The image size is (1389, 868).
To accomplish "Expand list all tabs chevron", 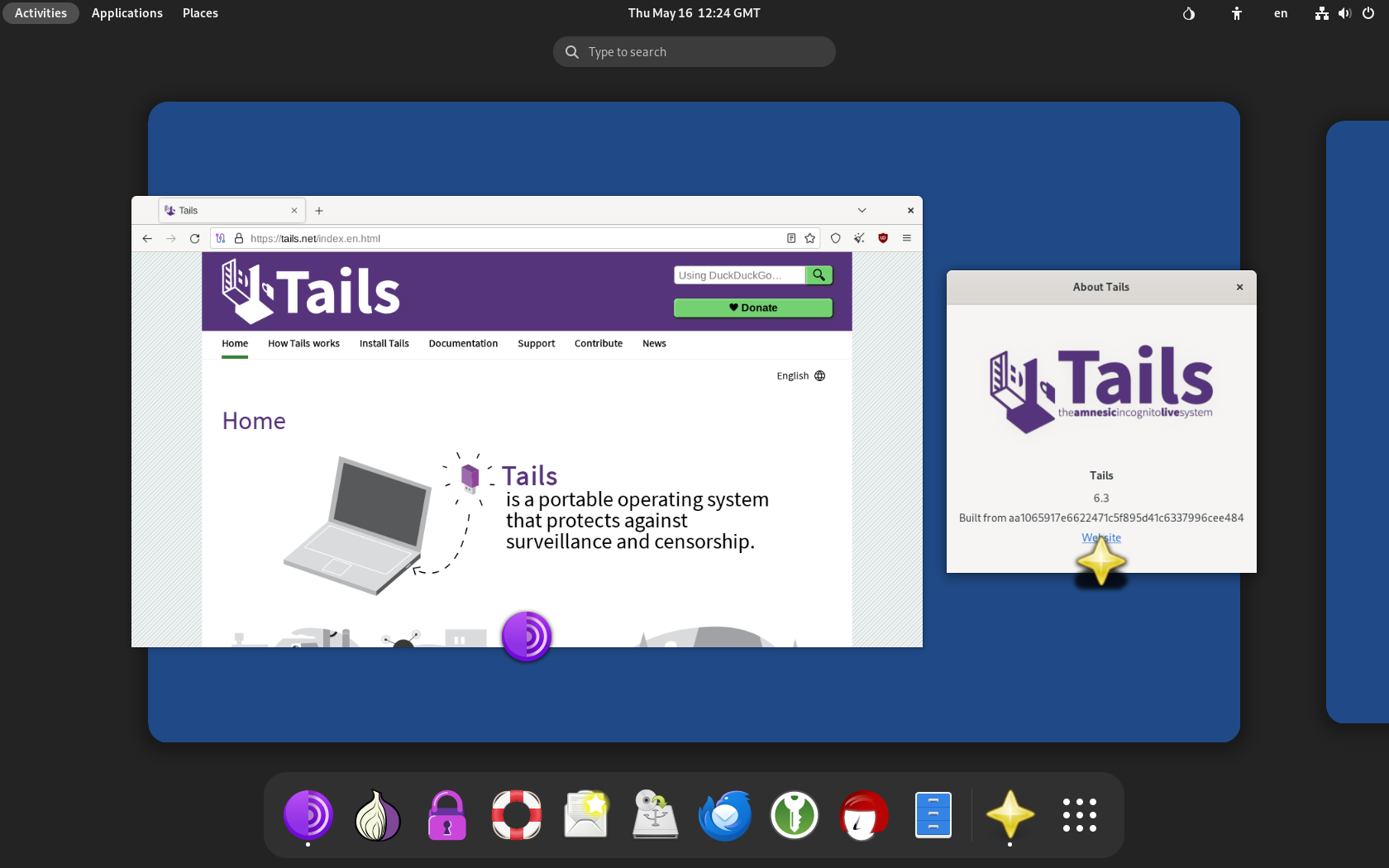I will pos(862,211).
